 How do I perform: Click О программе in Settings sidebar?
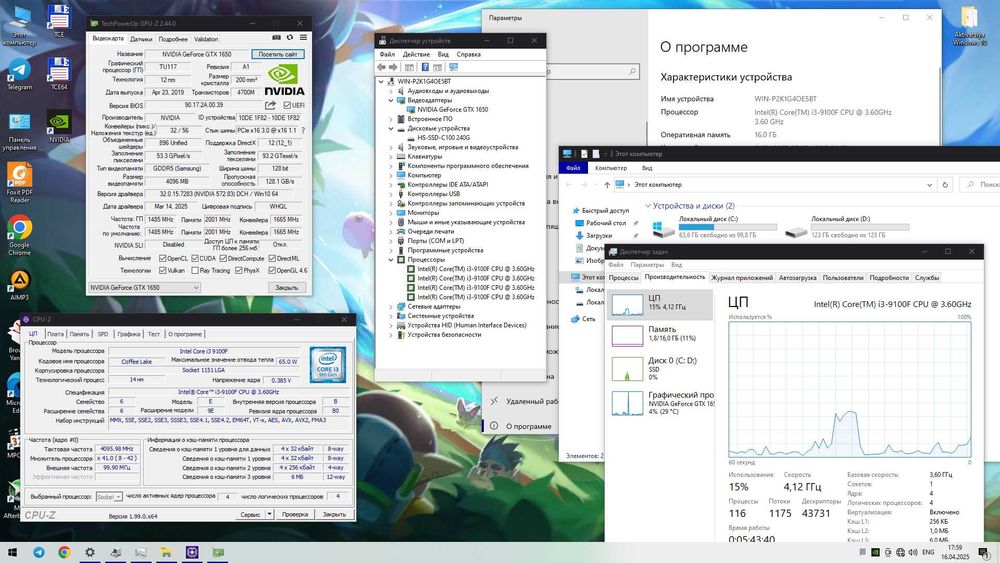tap(528, 426)
